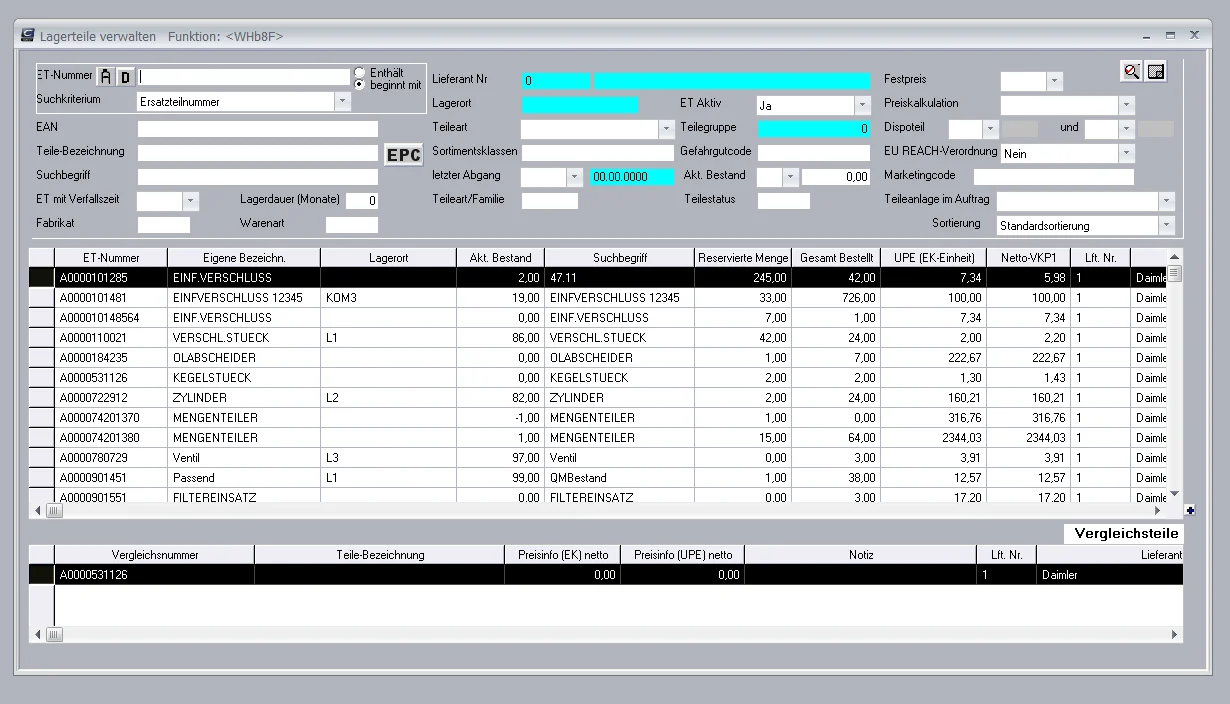Open the Suchkriterium dropdown

343,101
